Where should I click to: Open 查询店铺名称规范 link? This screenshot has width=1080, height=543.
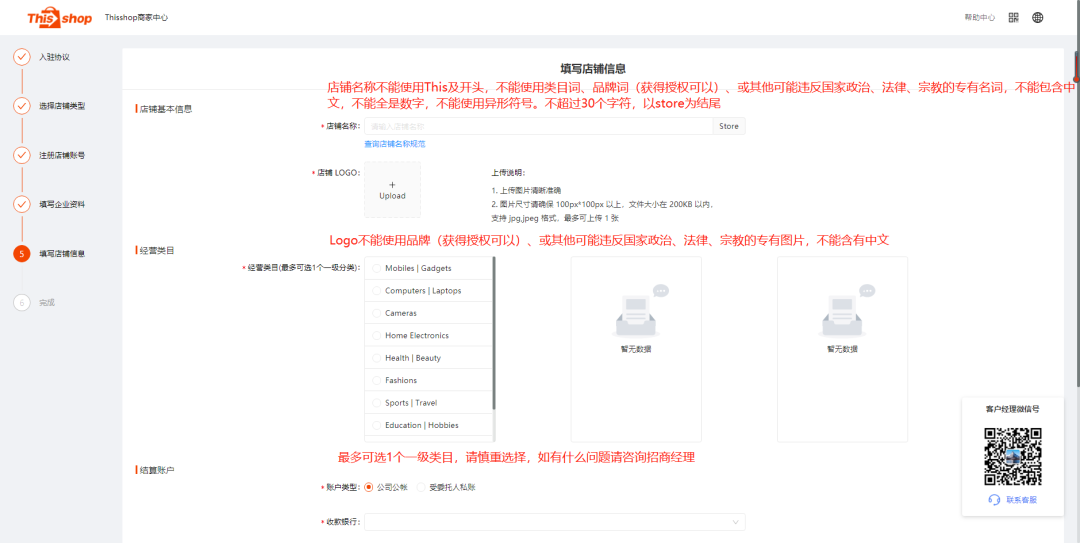coord(395,144)
